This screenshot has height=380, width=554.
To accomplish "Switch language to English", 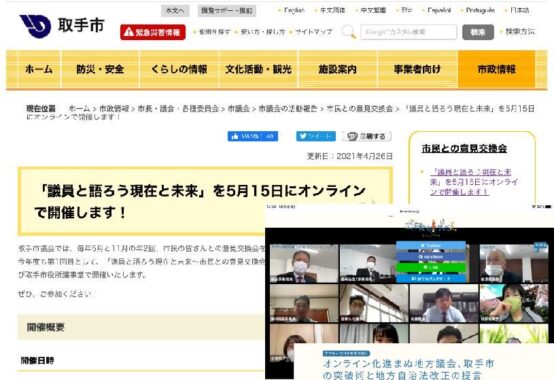I will [x=294, y=10].
